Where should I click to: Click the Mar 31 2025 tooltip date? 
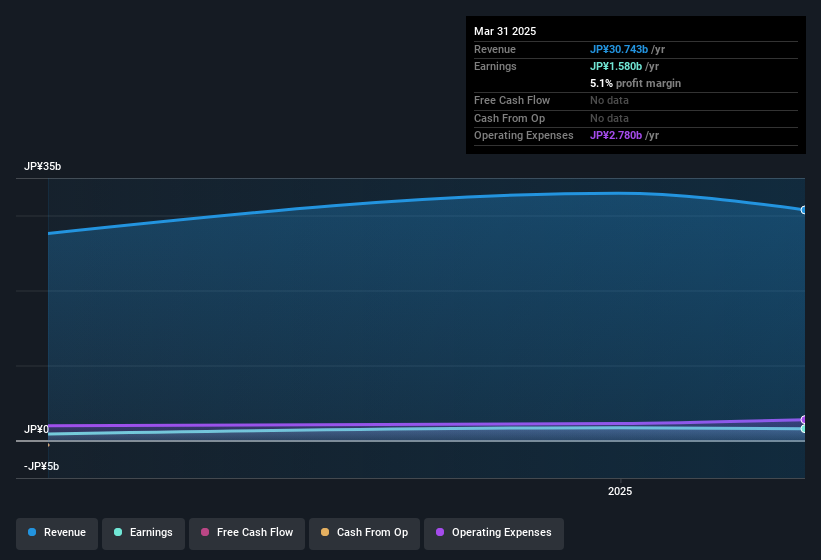[x=505, y=31]
